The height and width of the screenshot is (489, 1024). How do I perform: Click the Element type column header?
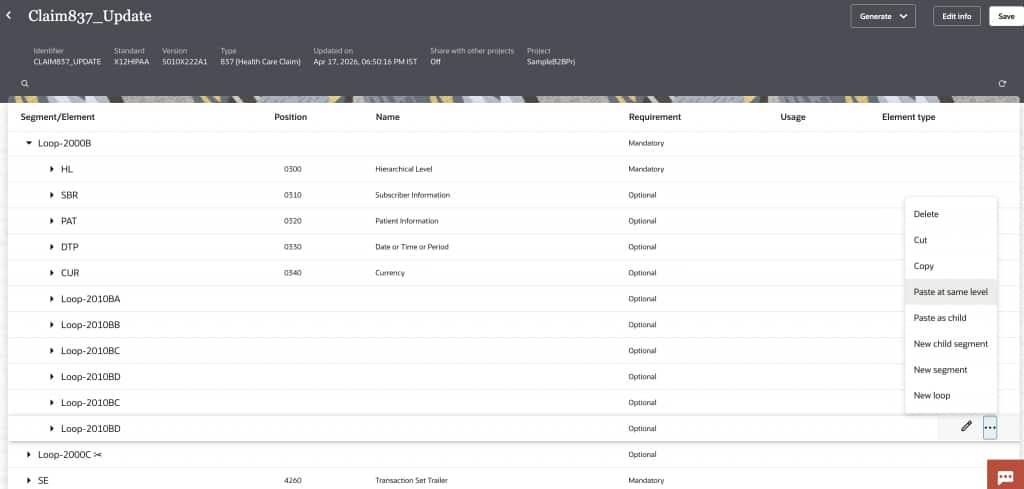(x=908, y=117)
